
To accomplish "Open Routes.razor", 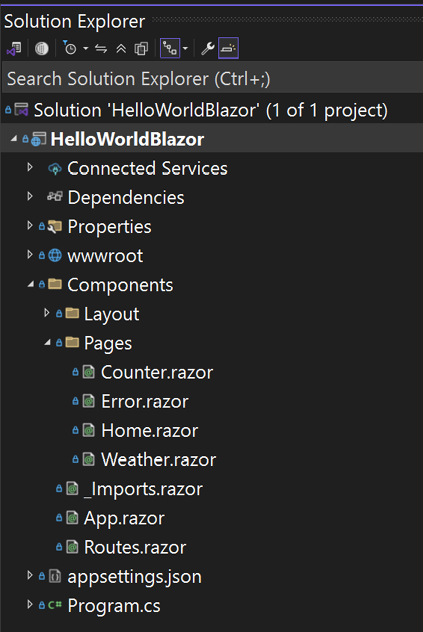I will click(x=135, y=547).
